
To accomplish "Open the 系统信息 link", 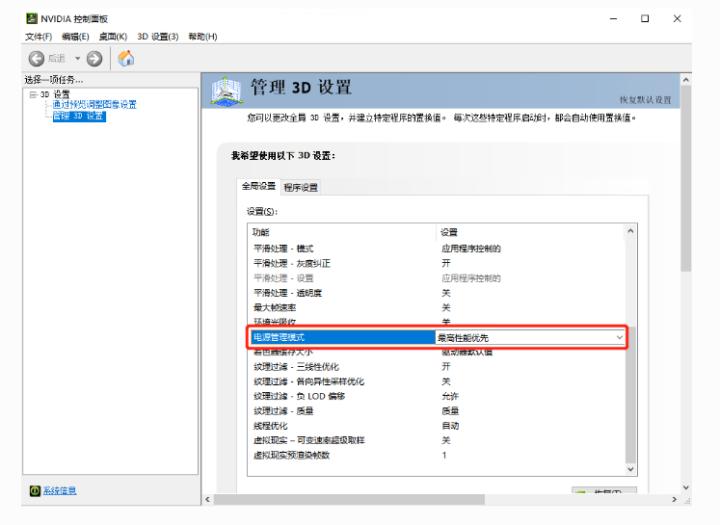I will coord(60,491).
